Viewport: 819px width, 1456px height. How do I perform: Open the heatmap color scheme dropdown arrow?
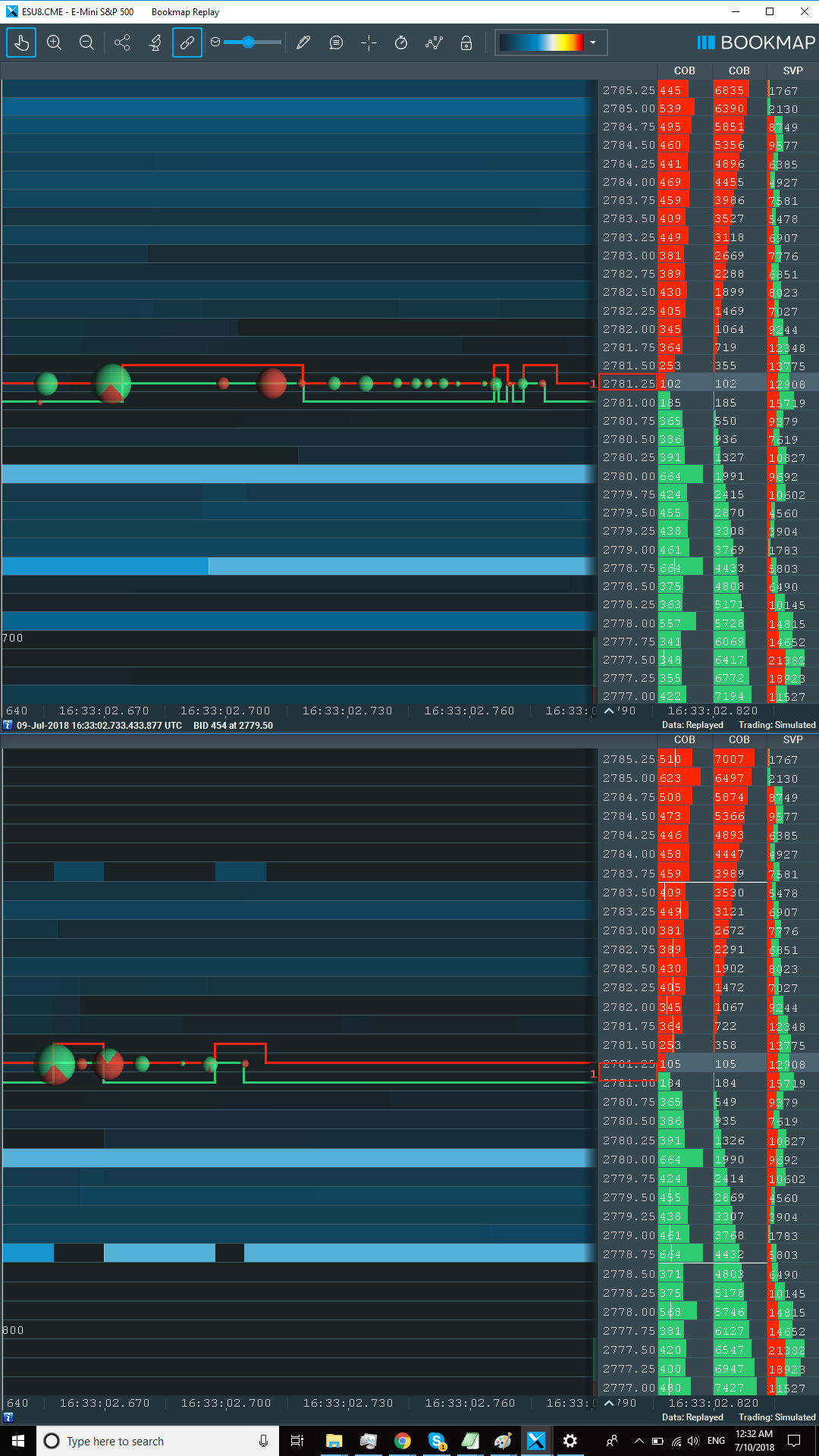[593, 42]
